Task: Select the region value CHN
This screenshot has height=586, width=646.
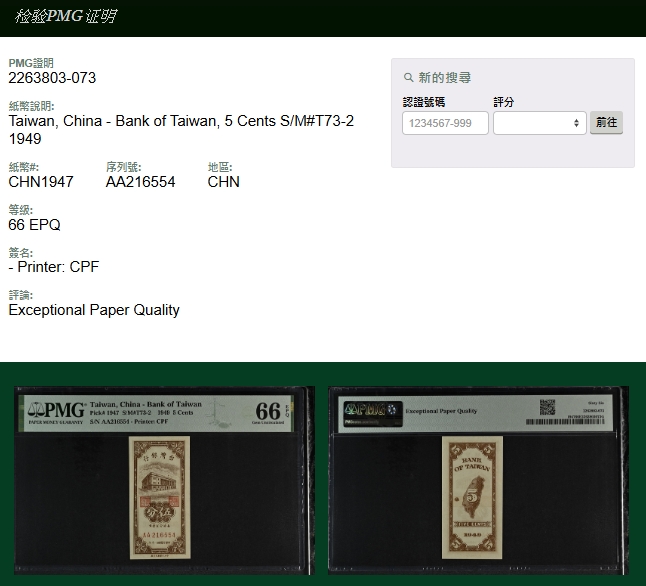Action: tap(224, 182)
